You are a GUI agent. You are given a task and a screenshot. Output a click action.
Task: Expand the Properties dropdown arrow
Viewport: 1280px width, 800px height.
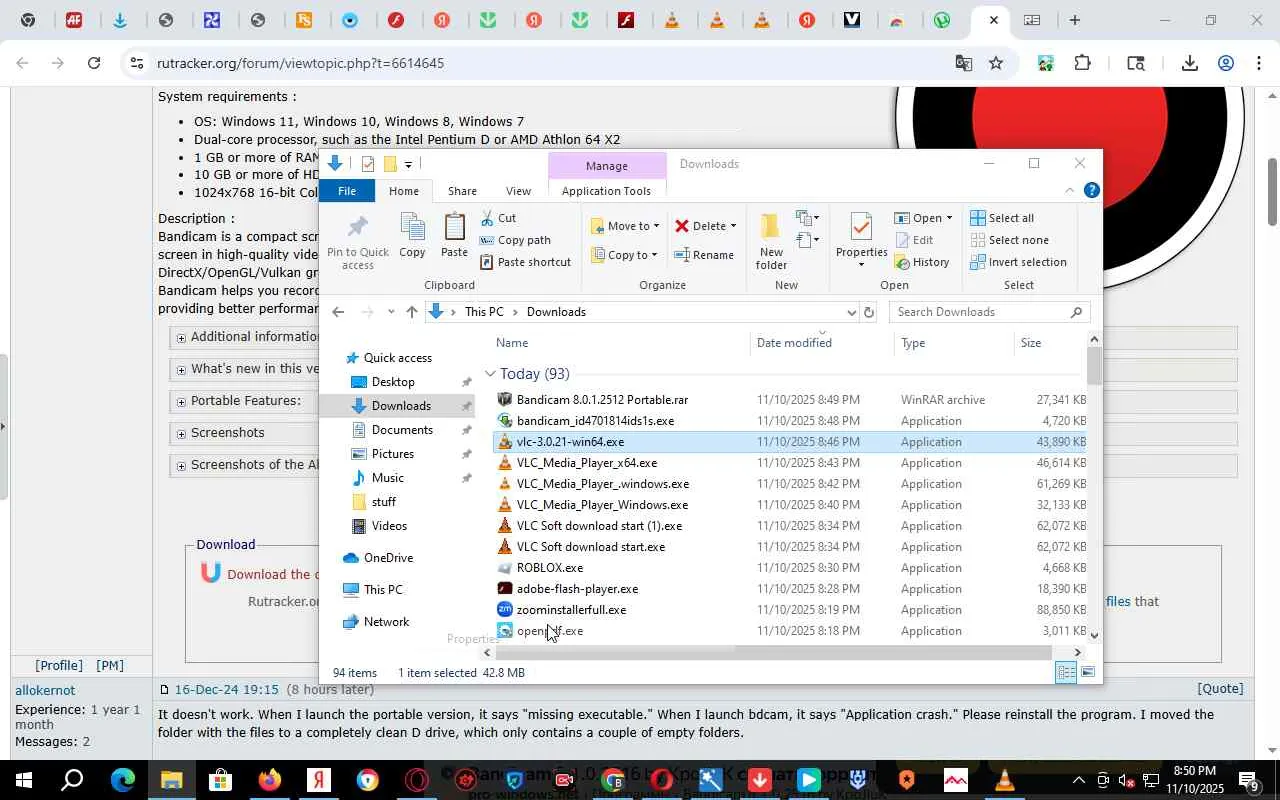click(862, 265)
